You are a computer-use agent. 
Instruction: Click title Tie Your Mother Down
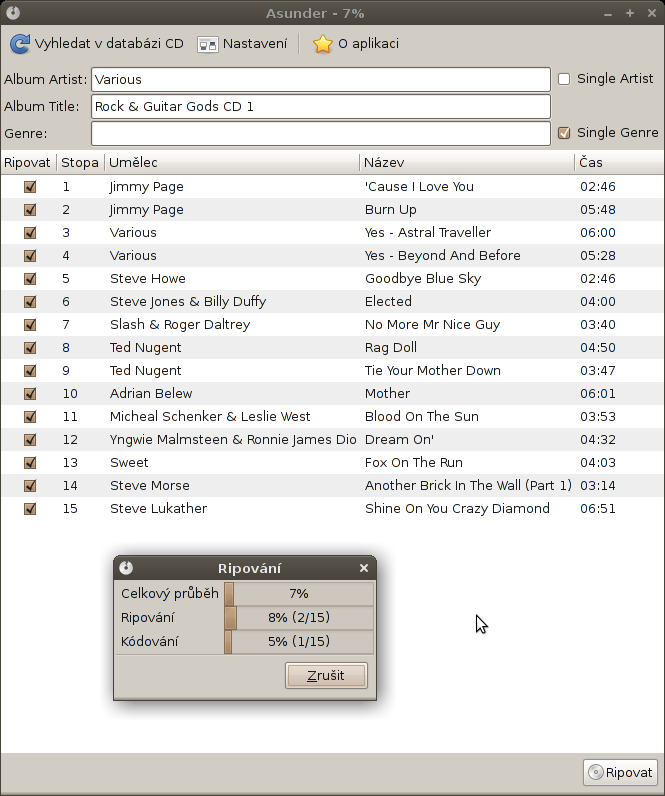pos(433,371)
